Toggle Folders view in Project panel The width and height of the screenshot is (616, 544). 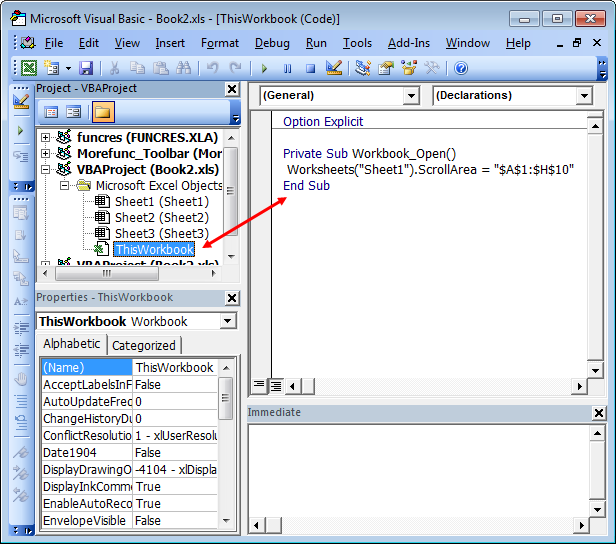104,112
